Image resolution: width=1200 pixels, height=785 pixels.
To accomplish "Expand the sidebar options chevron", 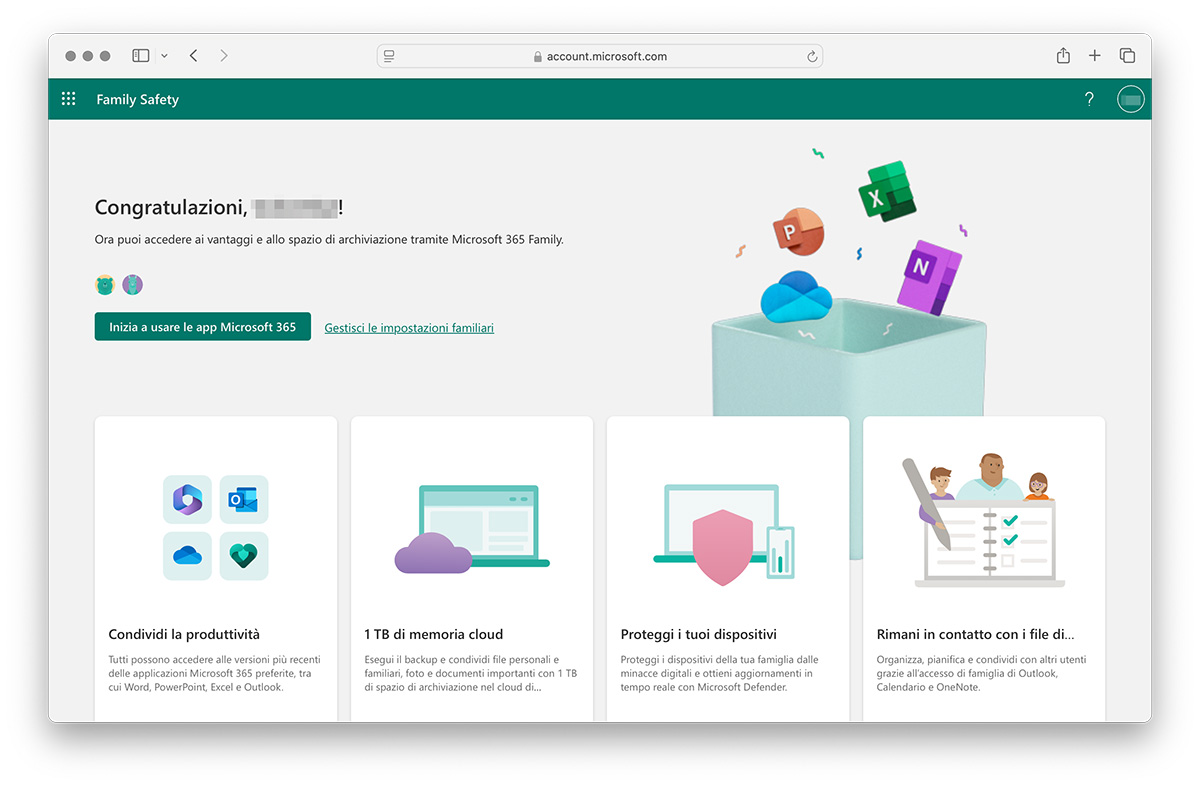I will pyautogui.click(x=164, y=56).
